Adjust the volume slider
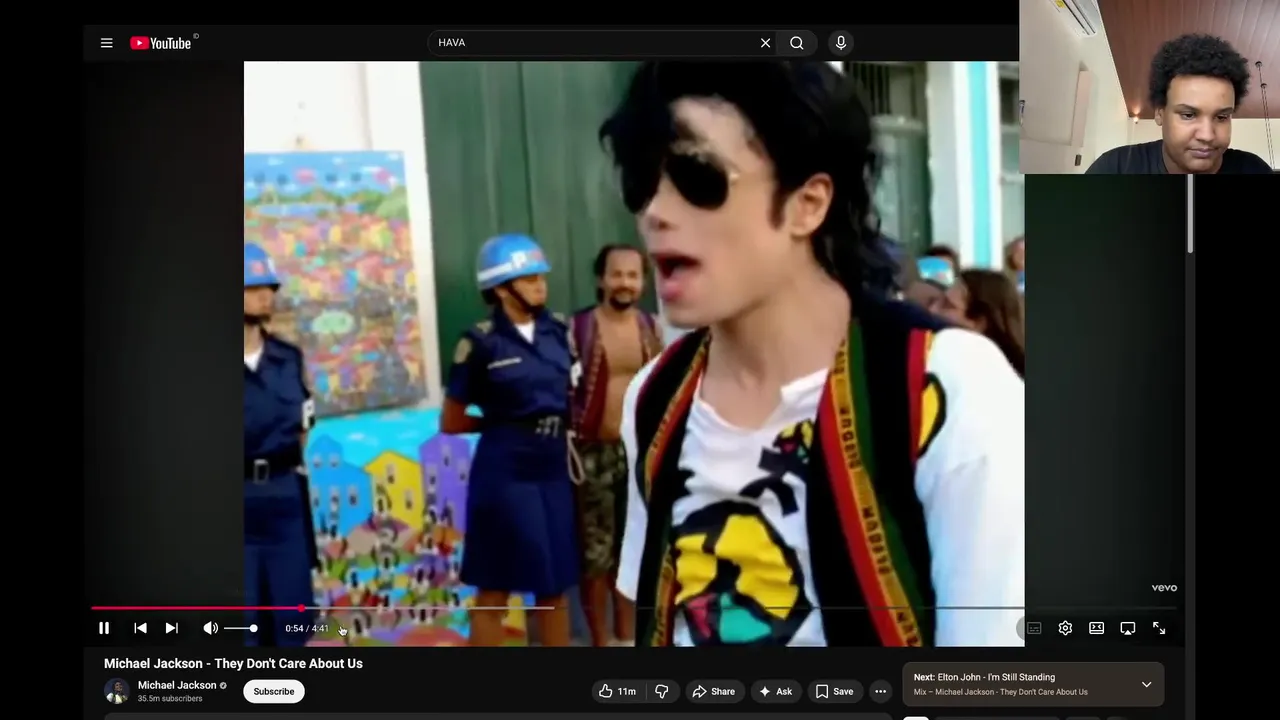The image size is (1280, 720). coord(241,628)
